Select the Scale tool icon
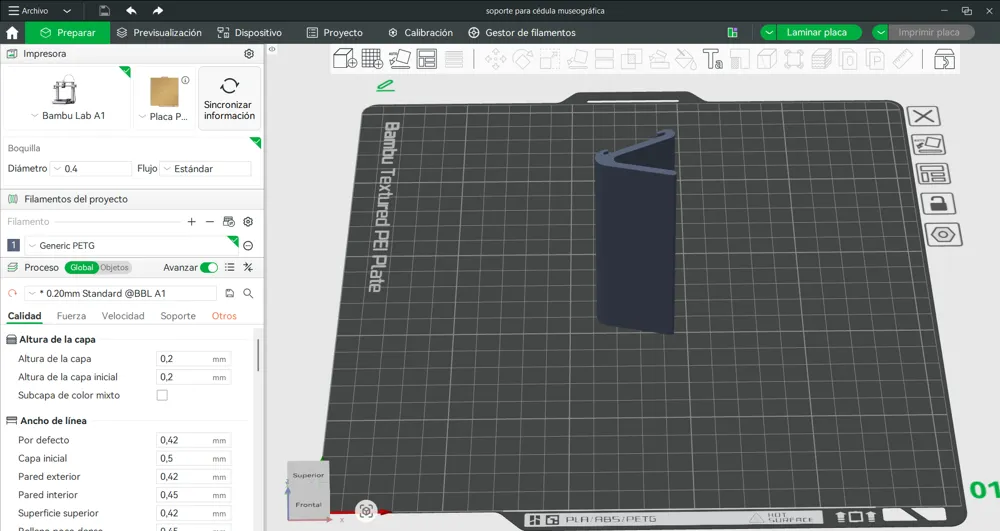Image resolution: width=1000 pixels, height=531 pixels. [549, 59]
